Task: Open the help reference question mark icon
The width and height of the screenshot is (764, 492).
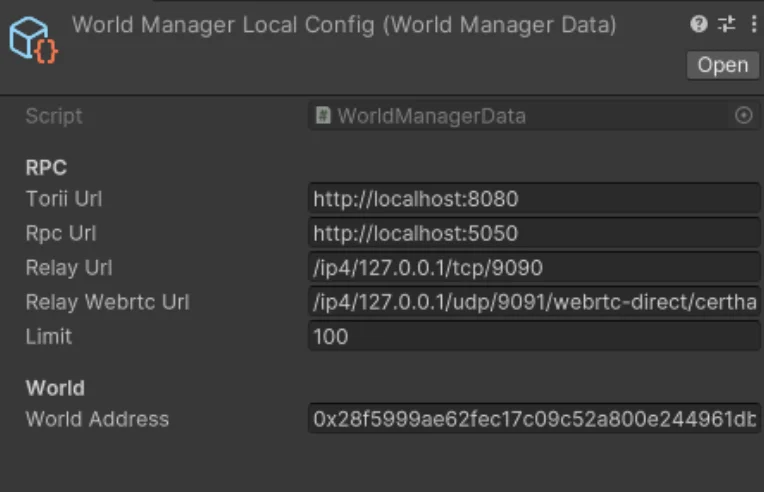Action: coord(699,25)
